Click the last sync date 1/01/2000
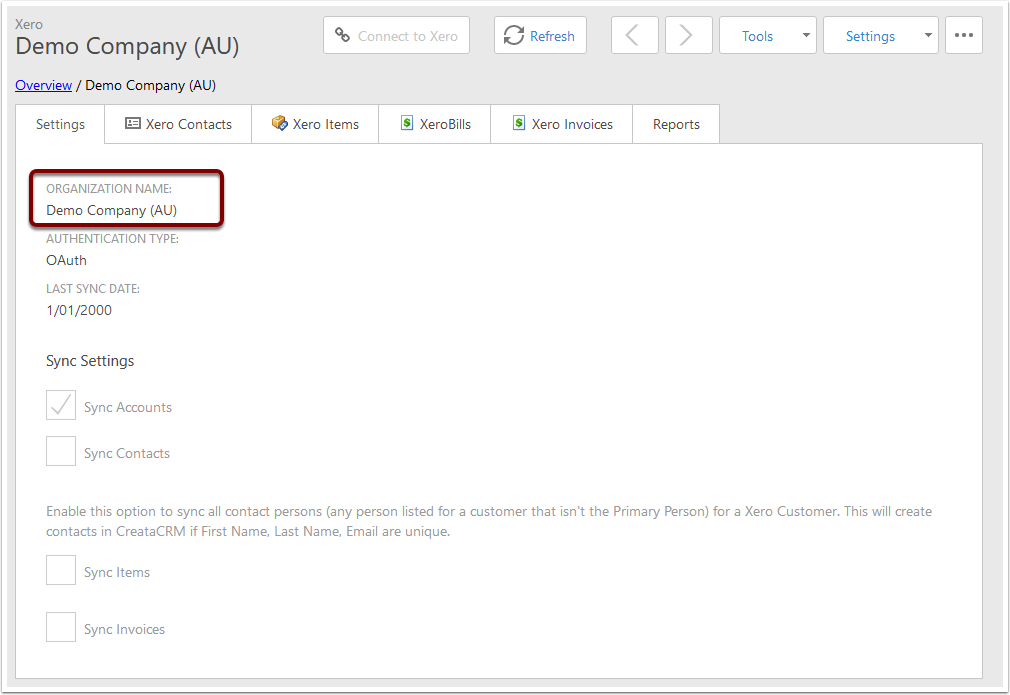This screenshot has width=1010, height=695. [79, 310]
